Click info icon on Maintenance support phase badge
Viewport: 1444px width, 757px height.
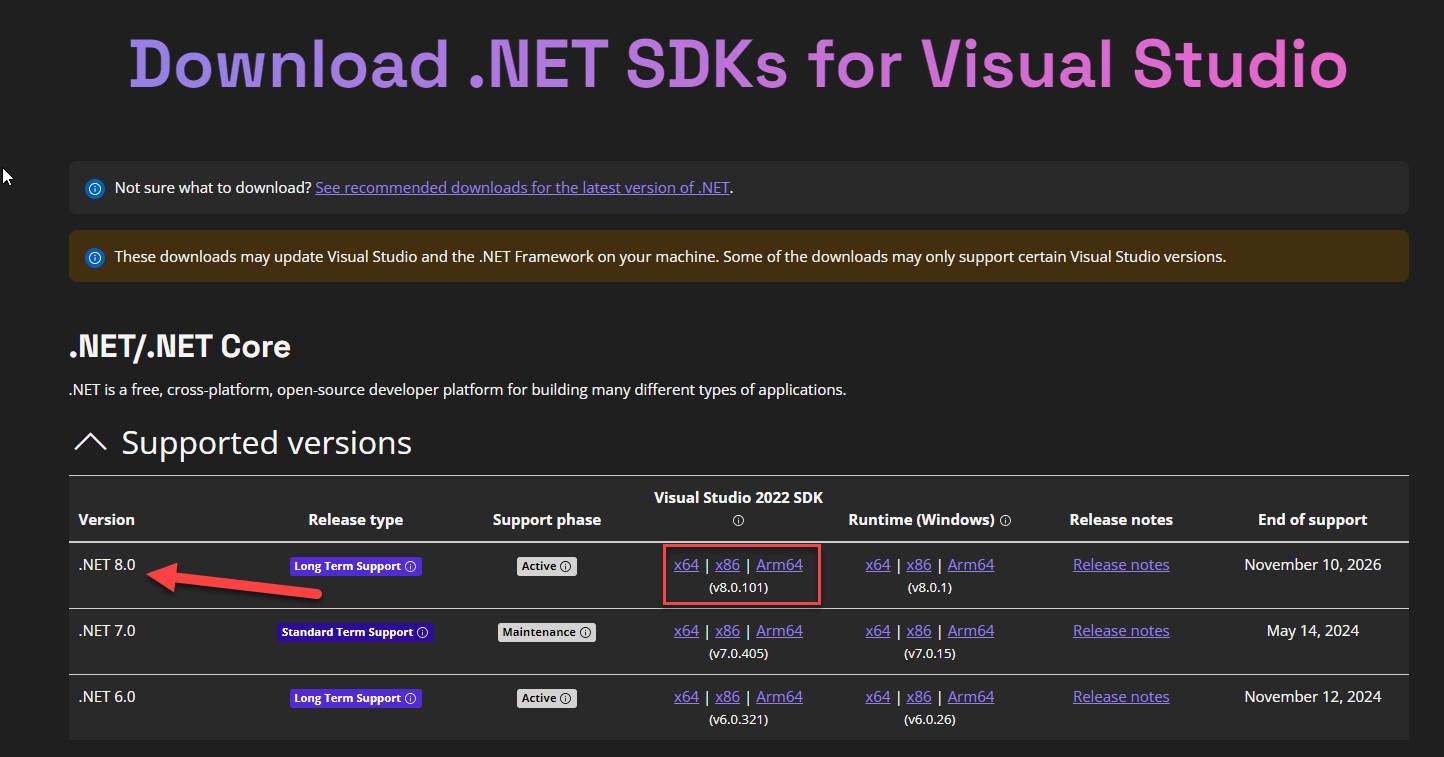tap(586, 633)
